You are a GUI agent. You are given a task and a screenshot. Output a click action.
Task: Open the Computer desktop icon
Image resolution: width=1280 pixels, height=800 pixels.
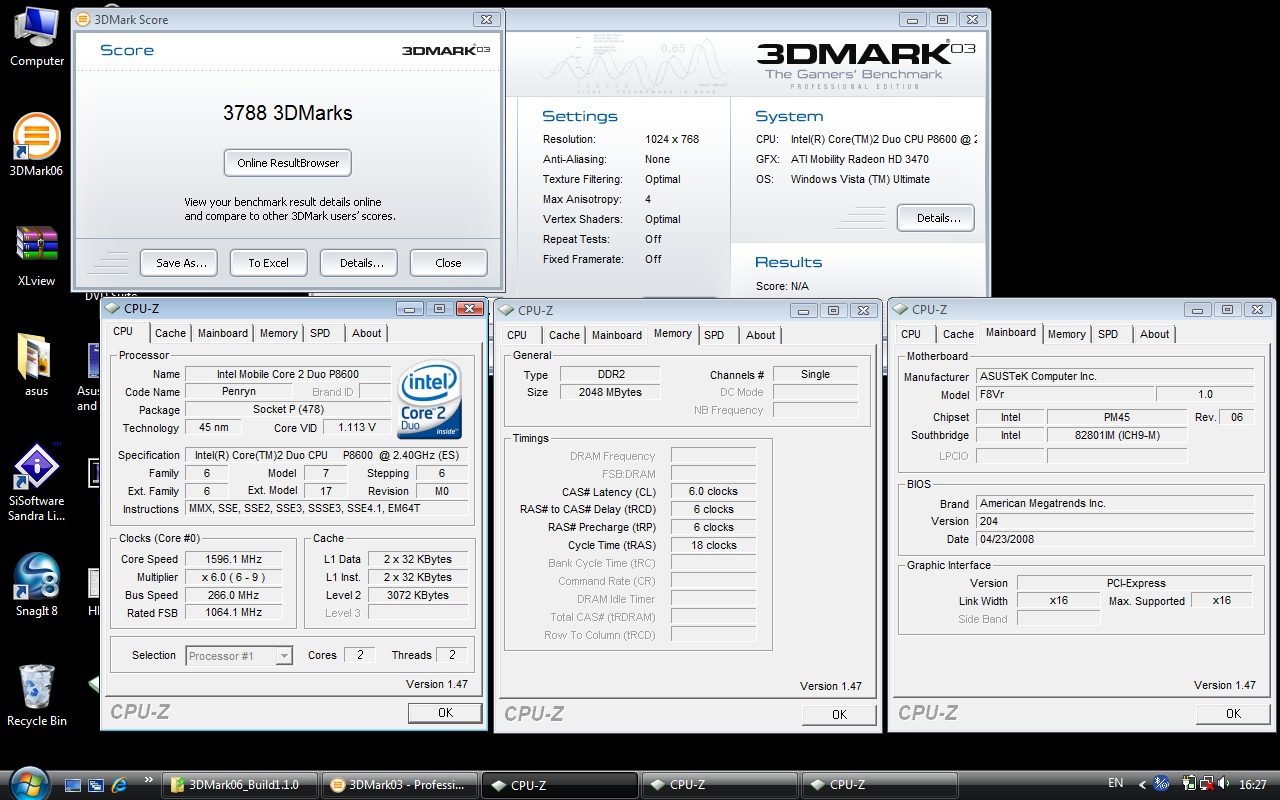coord(37,37)
